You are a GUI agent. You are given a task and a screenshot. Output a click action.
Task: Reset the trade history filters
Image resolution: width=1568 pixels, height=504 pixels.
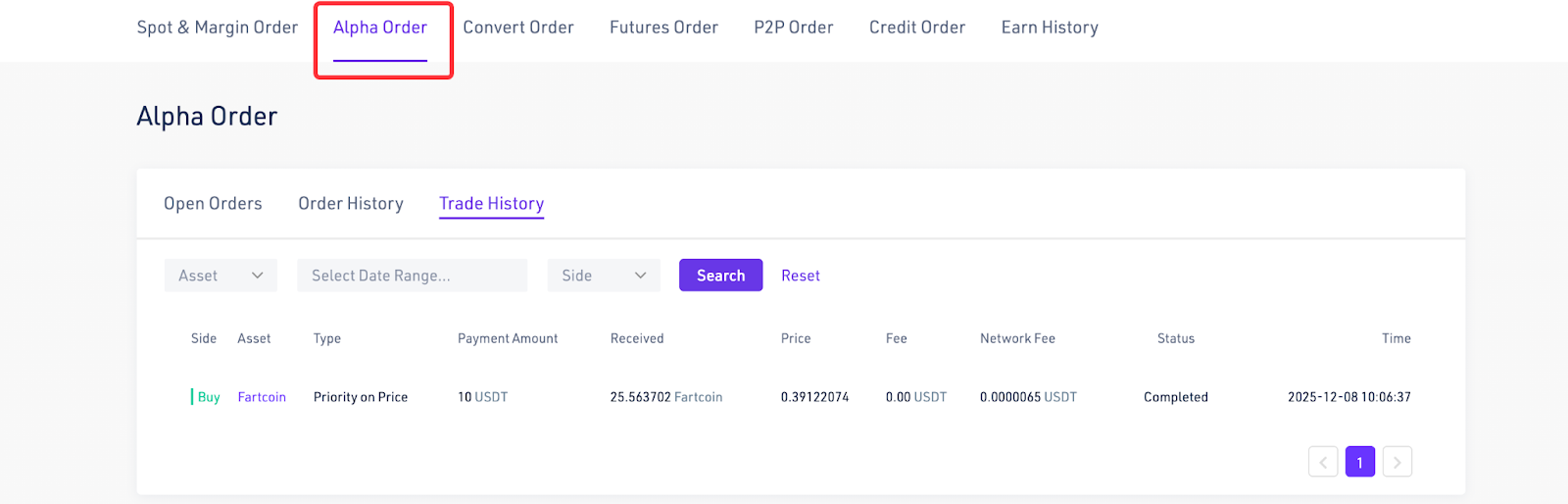(800, 276)
